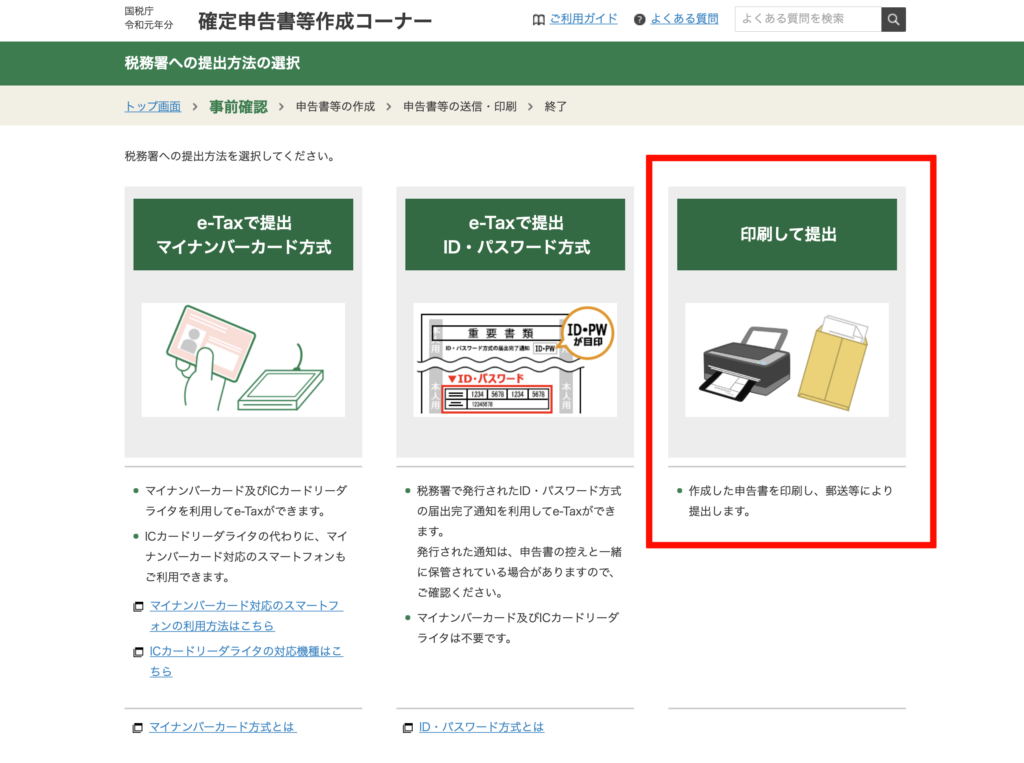Click the external-window icon beside the ICカードリーダライタ対応機種 link
The height and width of the screenshot is (763, 1024).
[138, 652]
